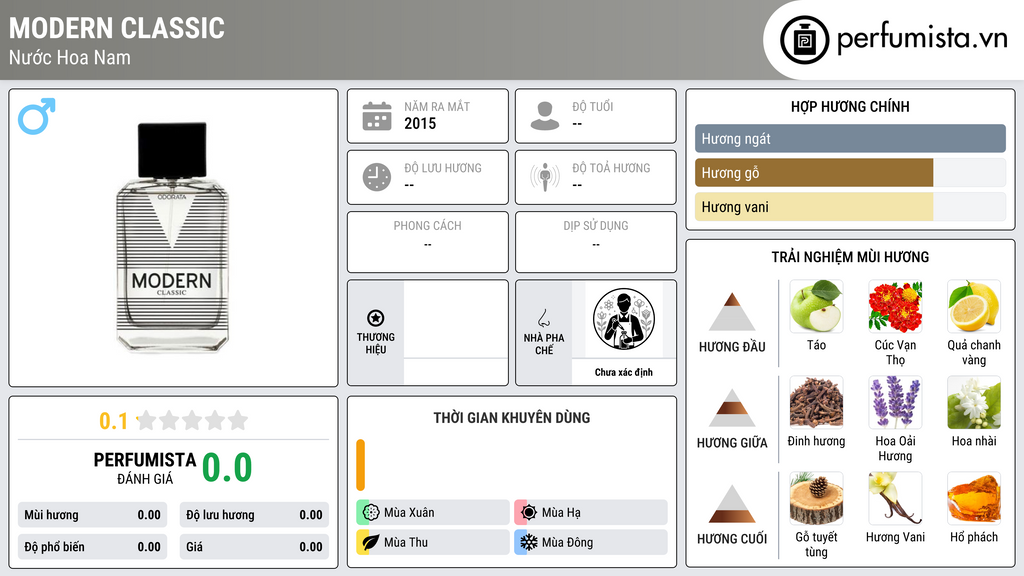Click the perfumista.vn site name
Image resolution: width=1024 pixels, height=576 pixels.
coord(922,38)
